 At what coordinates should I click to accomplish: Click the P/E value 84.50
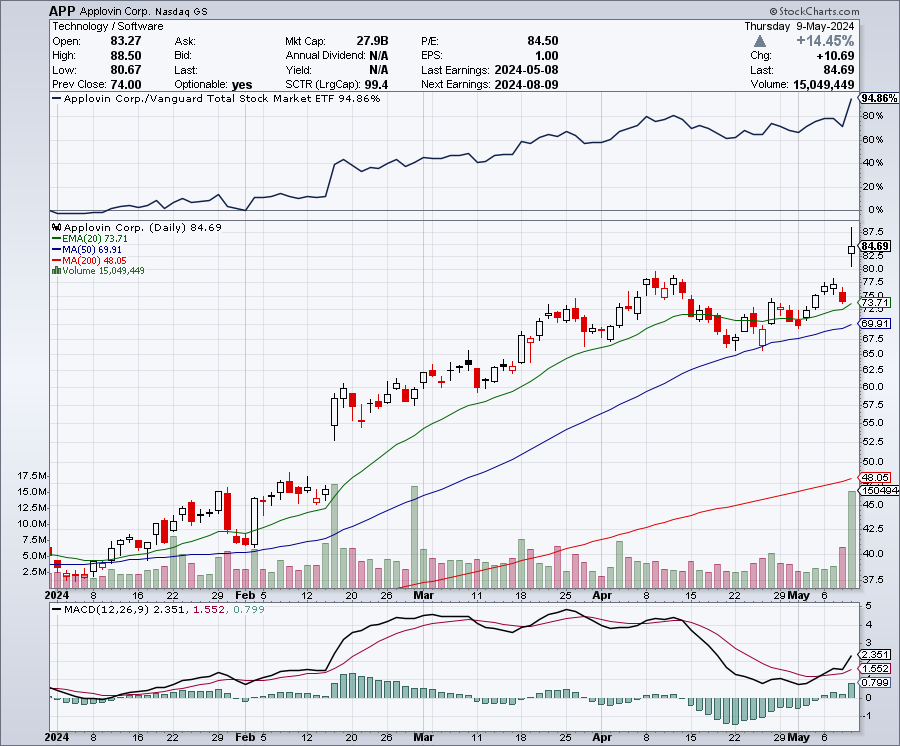pos(543,41)
